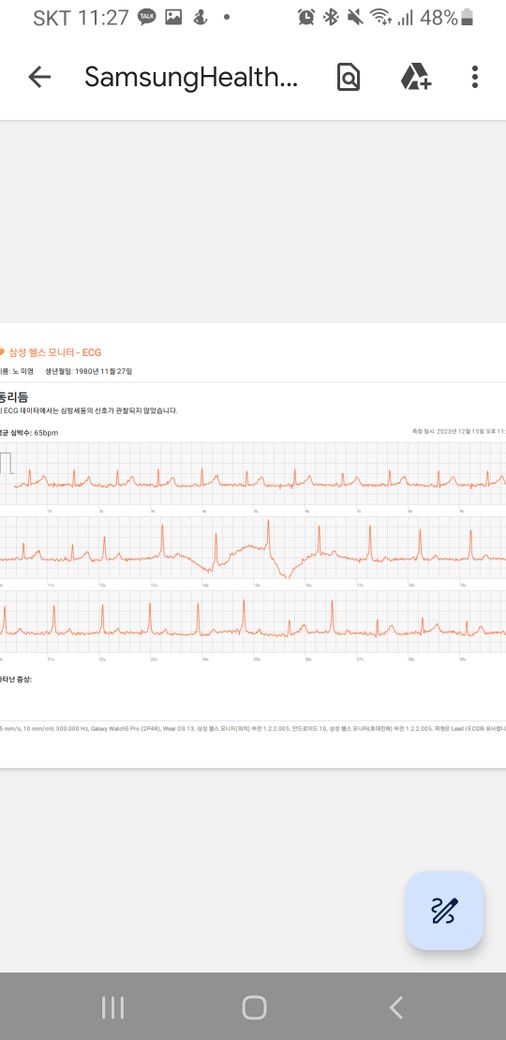Tap the Wi-Fi status icon
The image size is (506, 1040).
coord(381,18)
